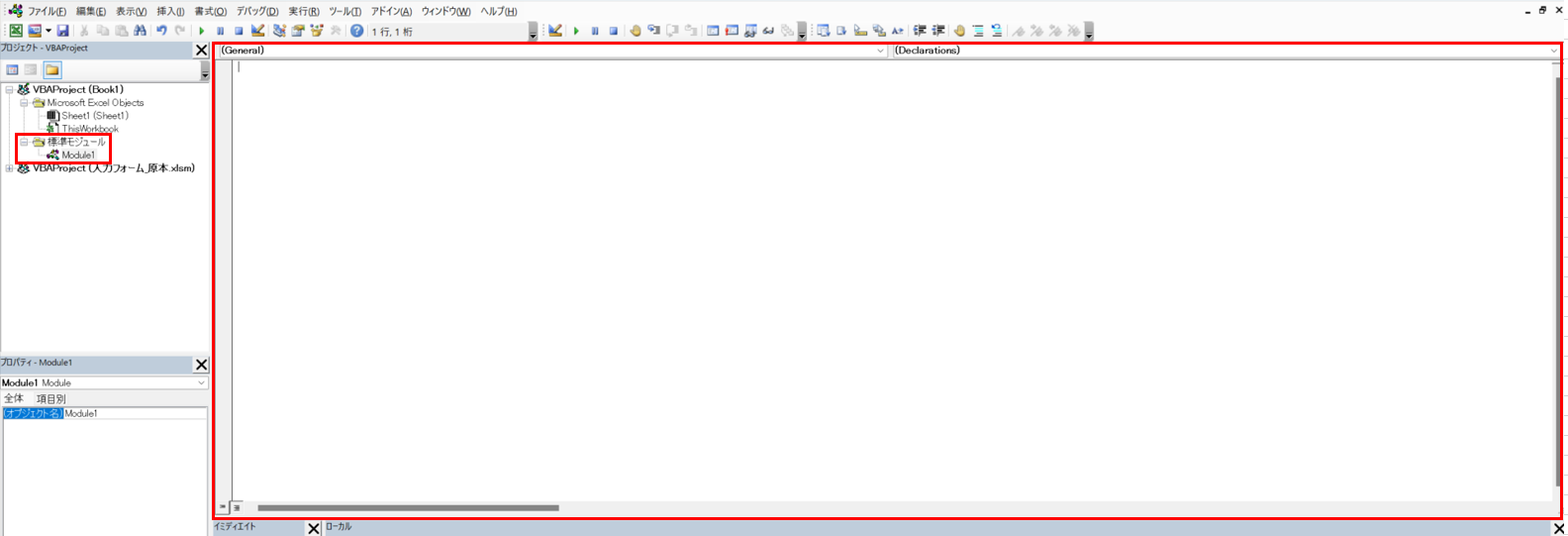The height and width of the screenshot is (536, 1568).
Task: Click the Undo arrow icon
Action: click(161, 31)
